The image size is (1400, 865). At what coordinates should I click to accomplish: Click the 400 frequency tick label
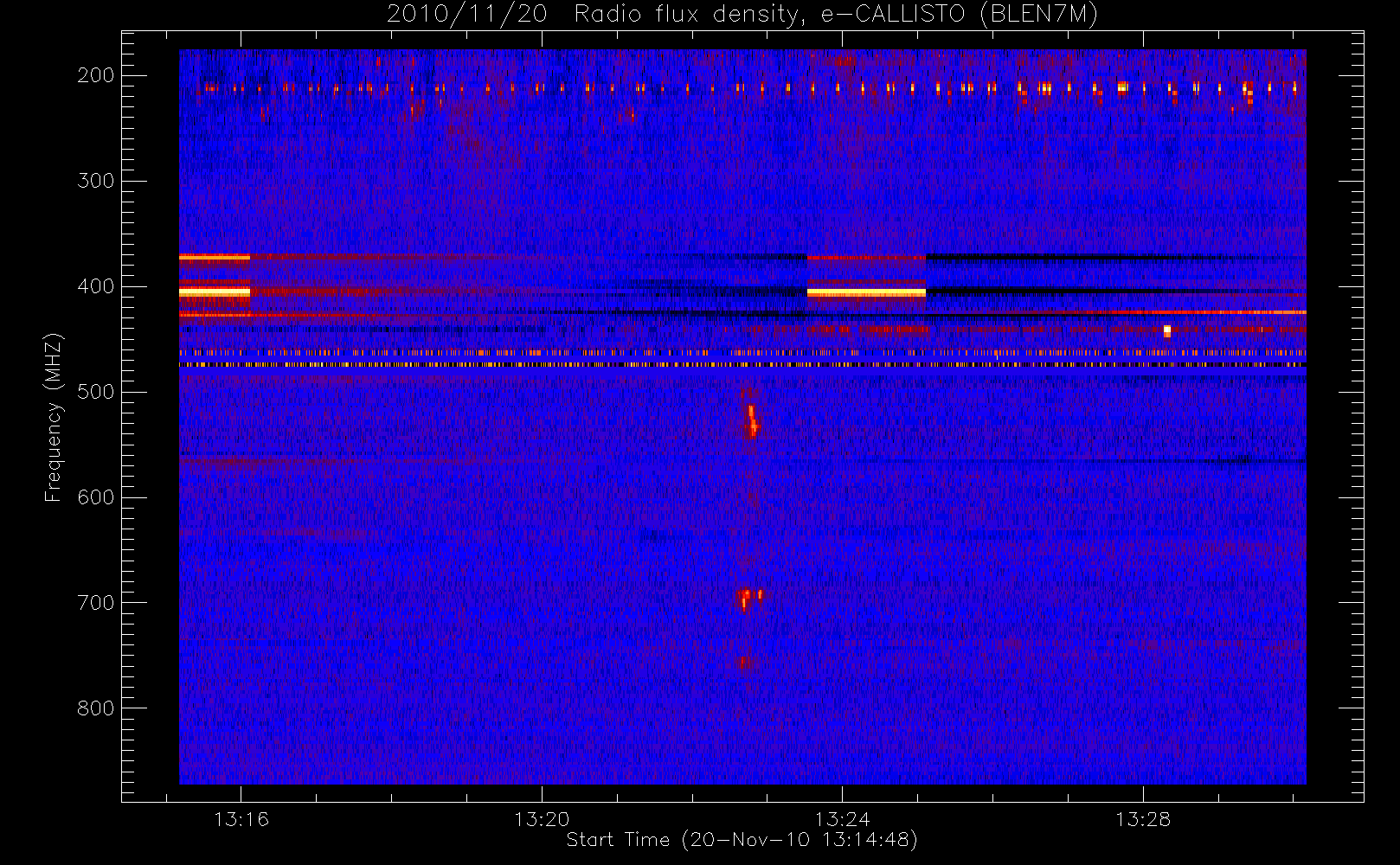pyautogui.click(x=96, y=286)
